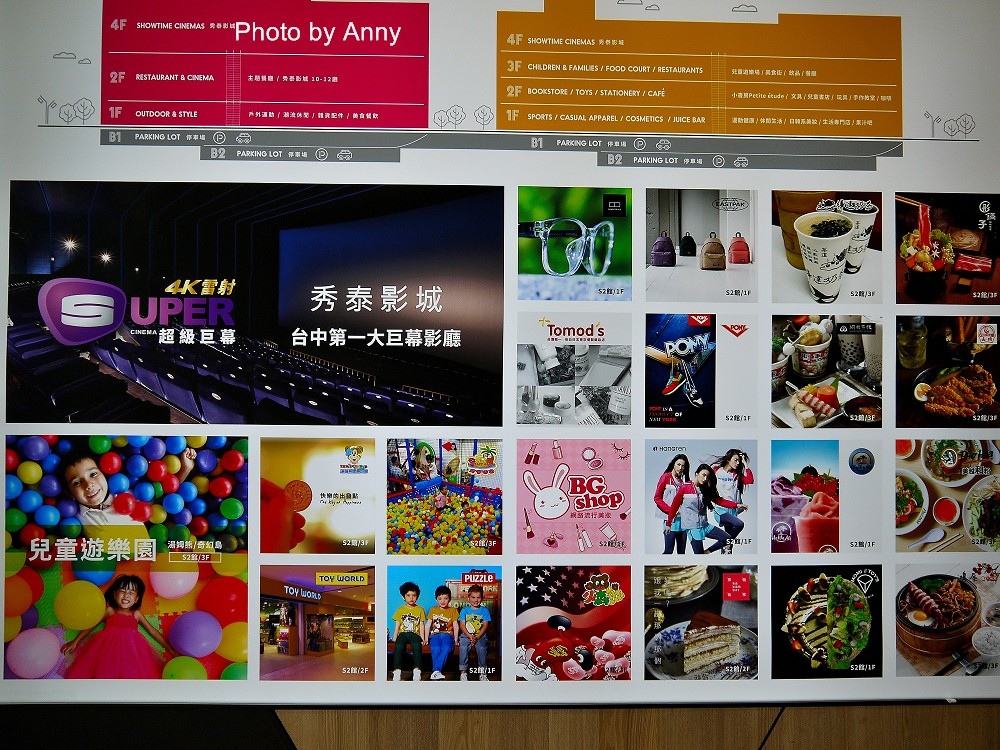The image size is (1000, 750).
Task: Open the Puzzle three kids tile
Action: pyautogui.click(x=445, y=623)
